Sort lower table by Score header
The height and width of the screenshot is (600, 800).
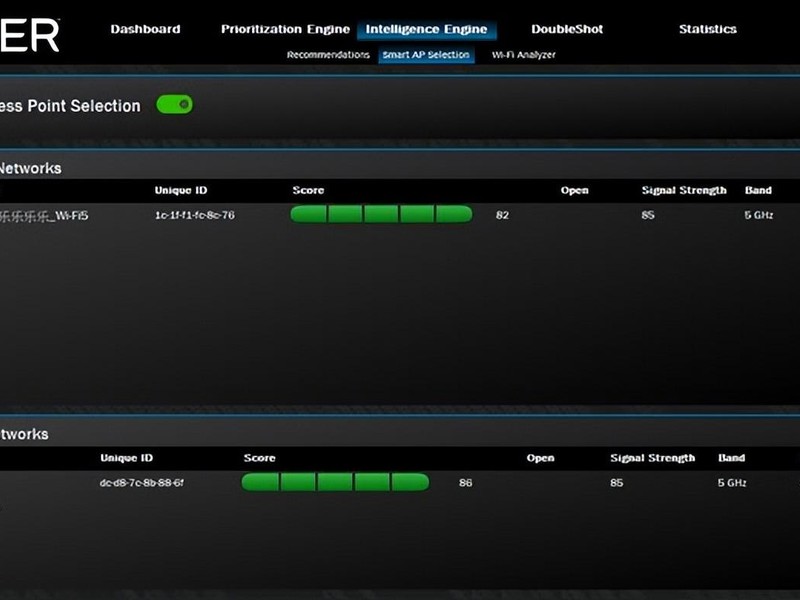pyautogui.click(x=259, y=458)
